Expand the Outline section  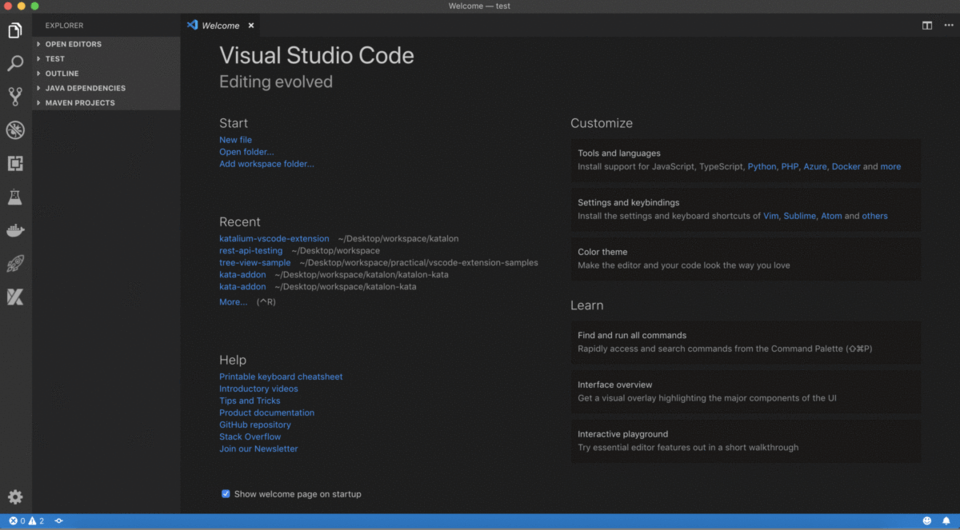[x=107, y=73]
